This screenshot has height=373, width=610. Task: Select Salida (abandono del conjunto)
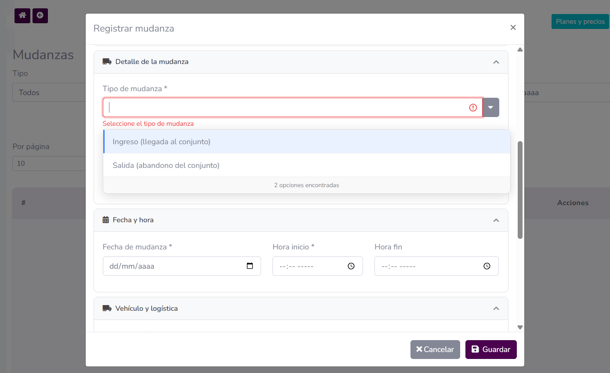pyautogui.click(x=307, y=165)
